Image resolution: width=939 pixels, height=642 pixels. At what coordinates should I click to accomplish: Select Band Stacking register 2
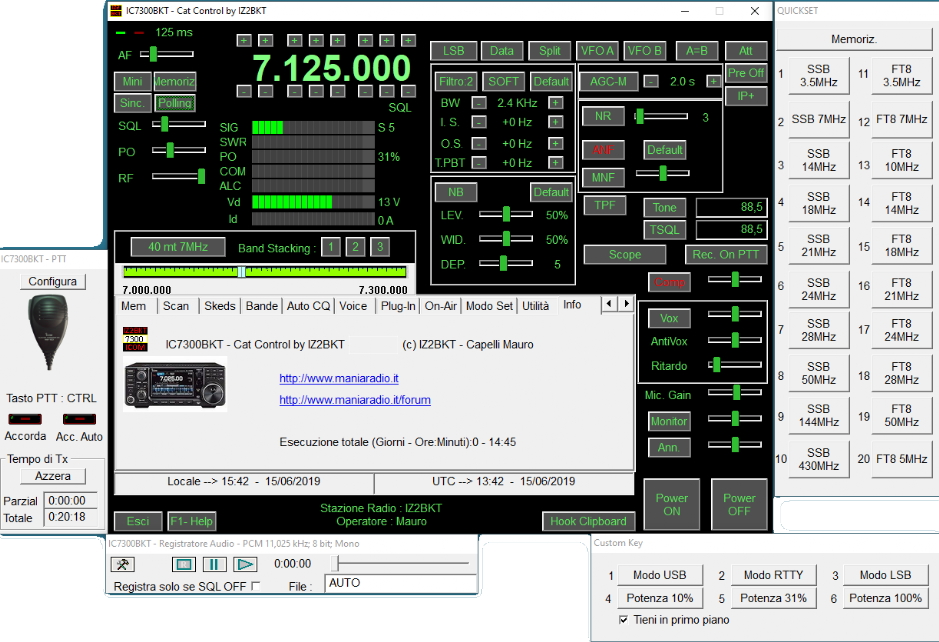point(355,247)
